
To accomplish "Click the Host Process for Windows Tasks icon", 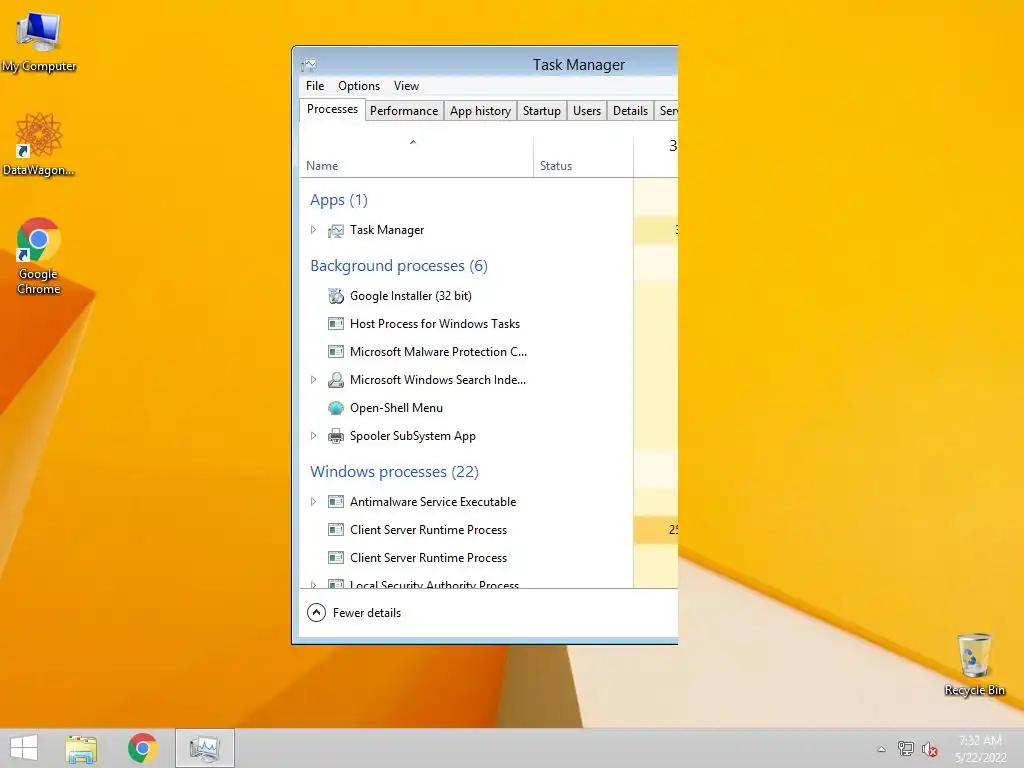I will [x=336, y=324].
